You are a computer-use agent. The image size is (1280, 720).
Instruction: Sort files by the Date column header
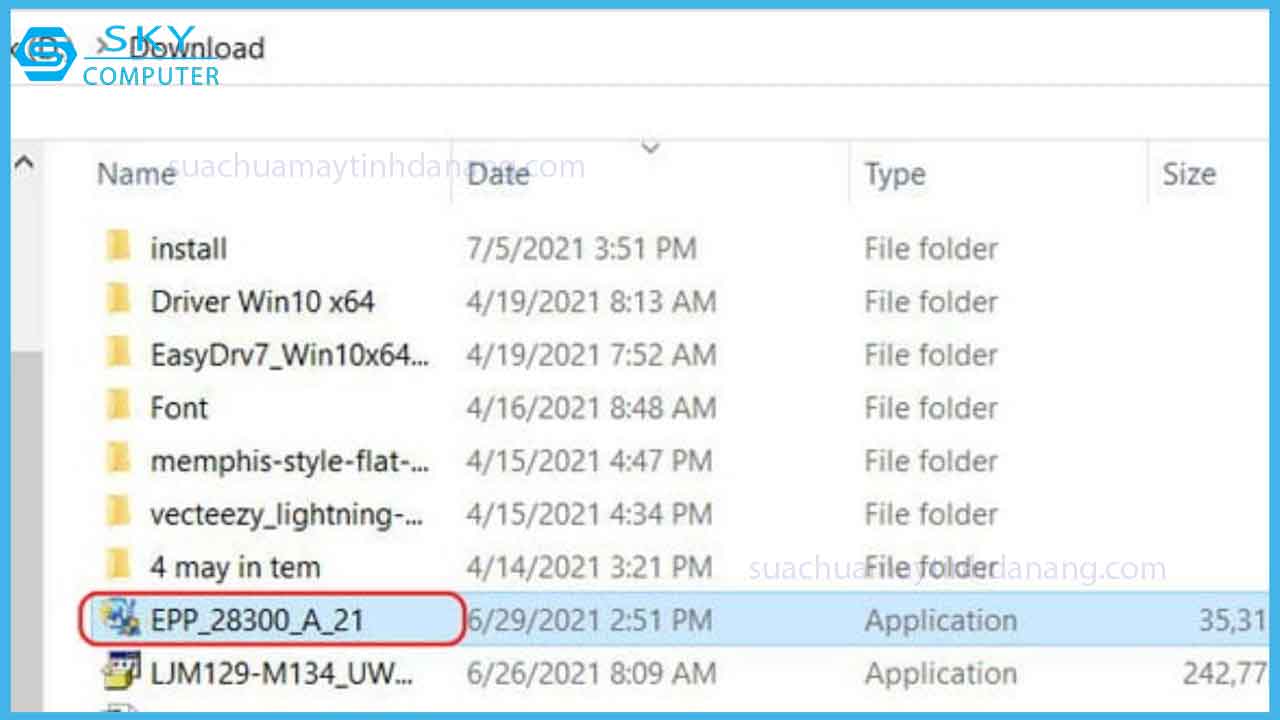[497, 173]
